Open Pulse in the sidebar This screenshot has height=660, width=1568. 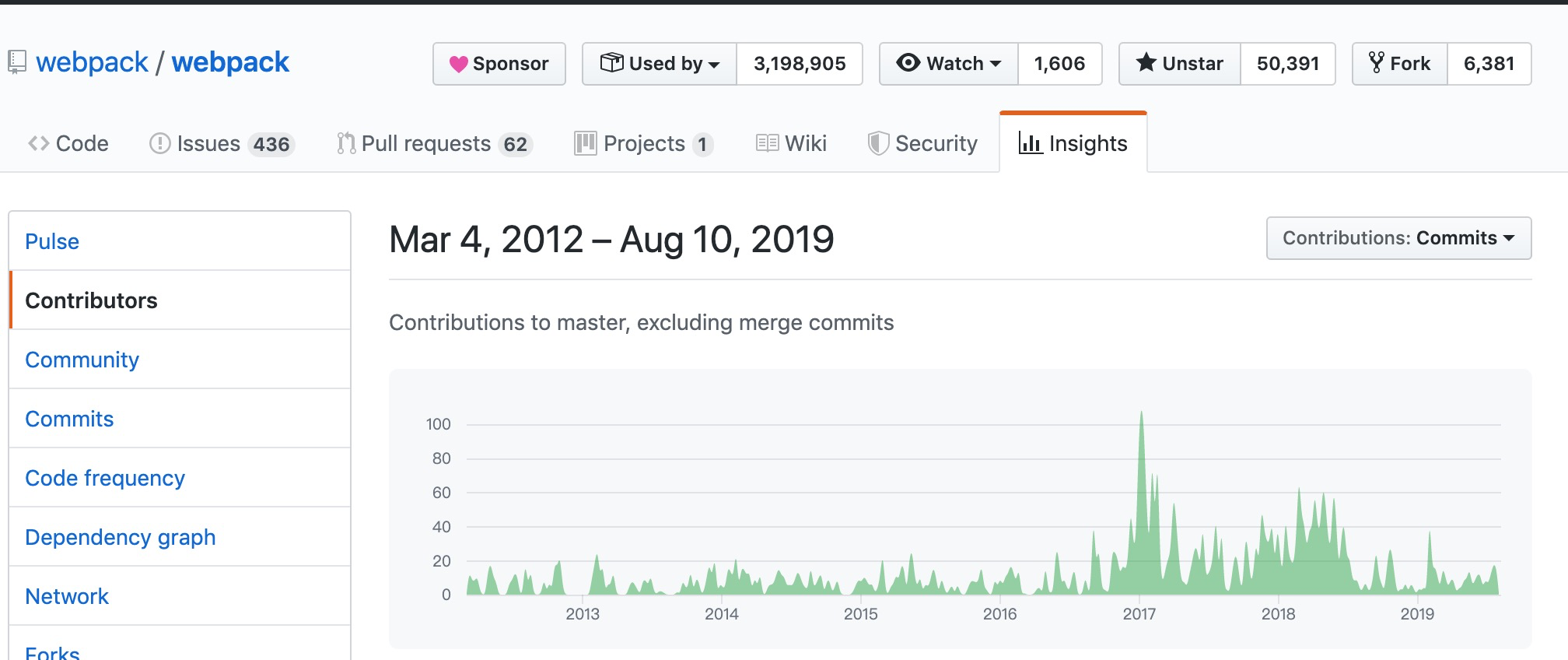pos(180,241)
